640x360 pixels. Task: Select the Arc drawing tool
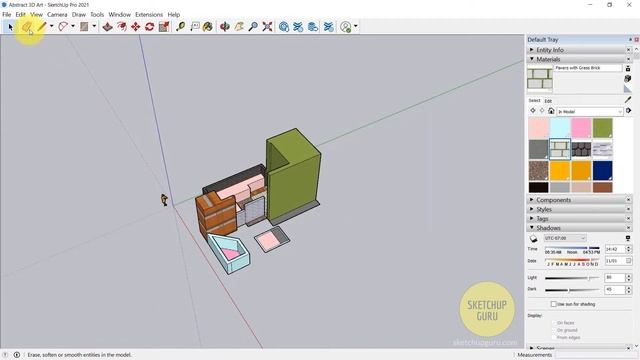point(63,27)
